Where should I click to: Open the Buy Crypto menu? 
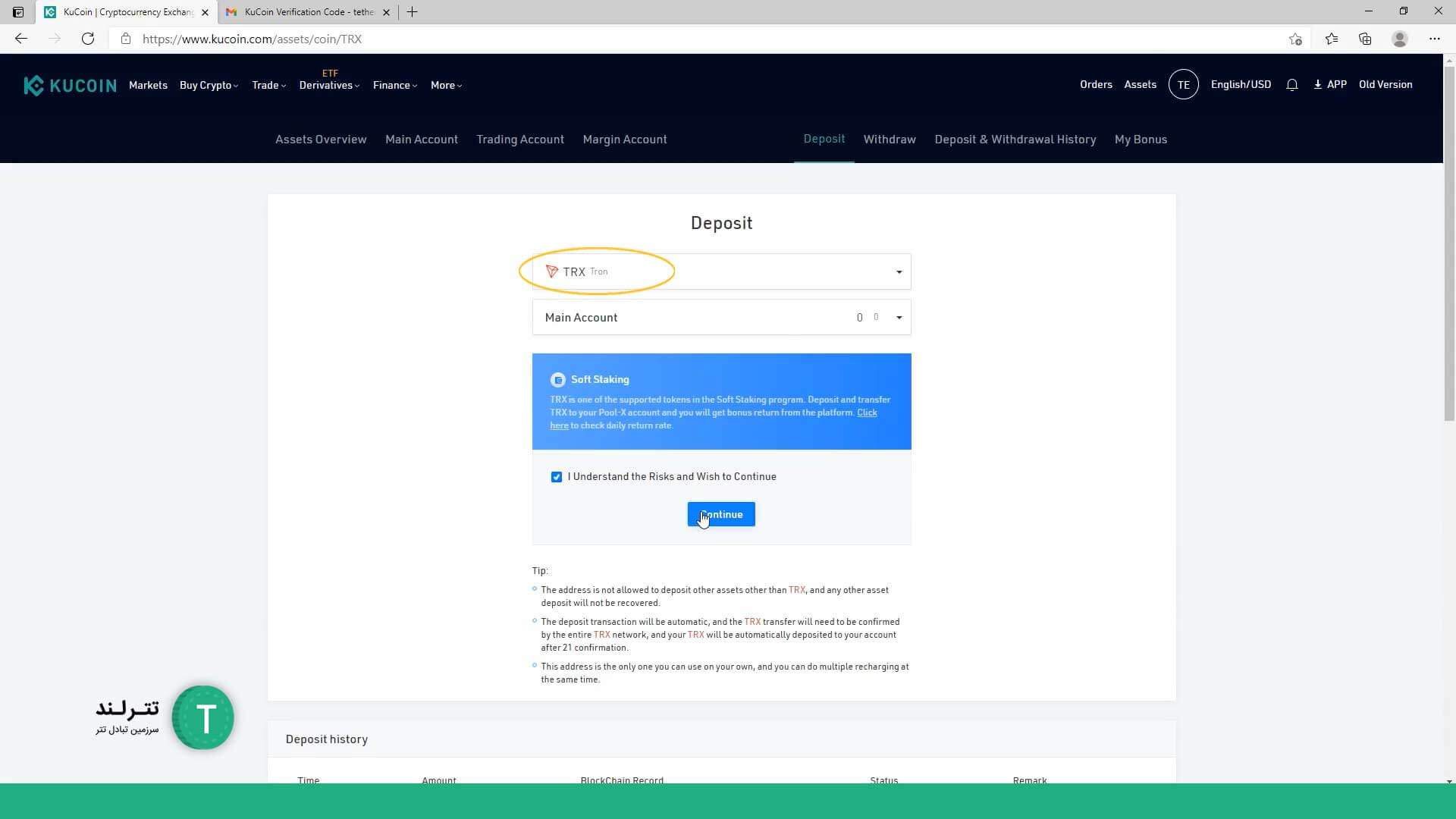(209, 85)
